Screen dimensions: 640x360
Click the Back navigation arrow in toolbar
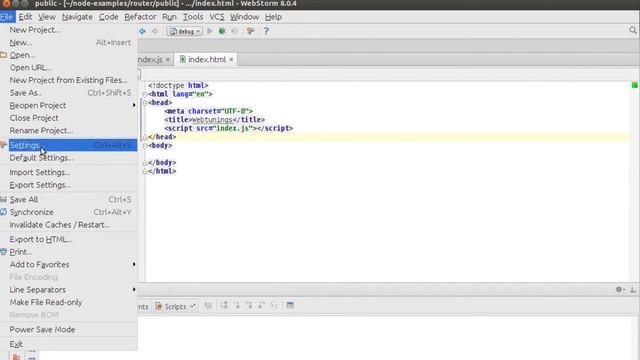[142, 31]
